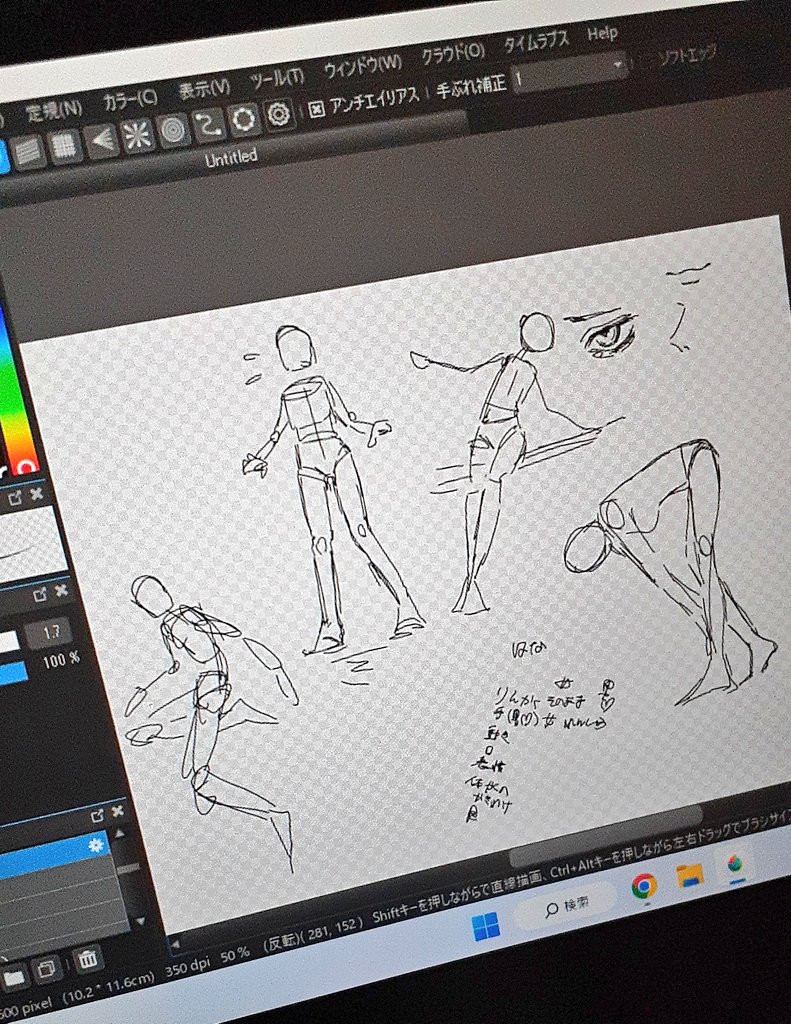Close the layer panel

coord(118,811)
